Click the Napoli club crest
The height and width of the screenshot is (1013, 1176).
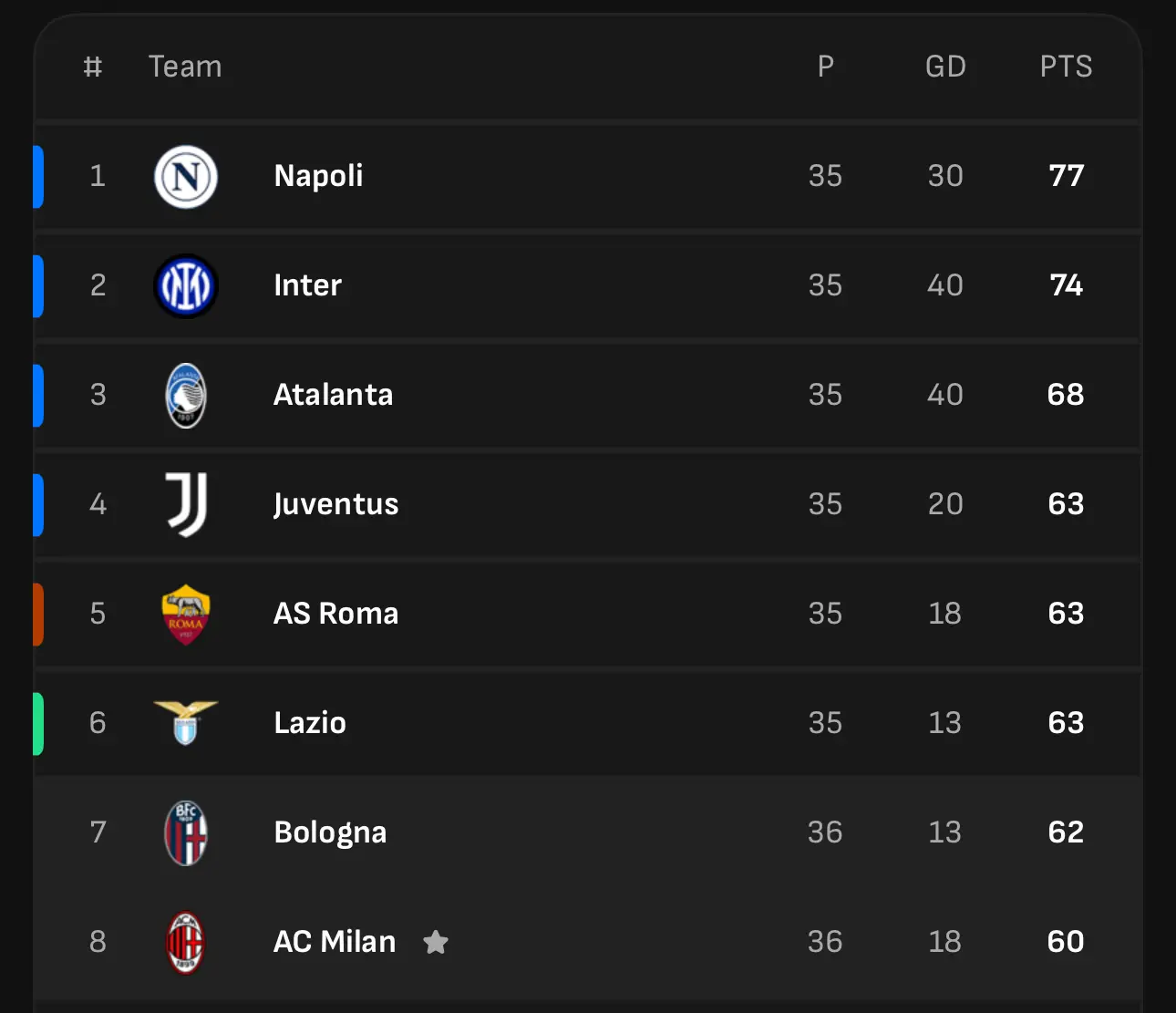186,176
